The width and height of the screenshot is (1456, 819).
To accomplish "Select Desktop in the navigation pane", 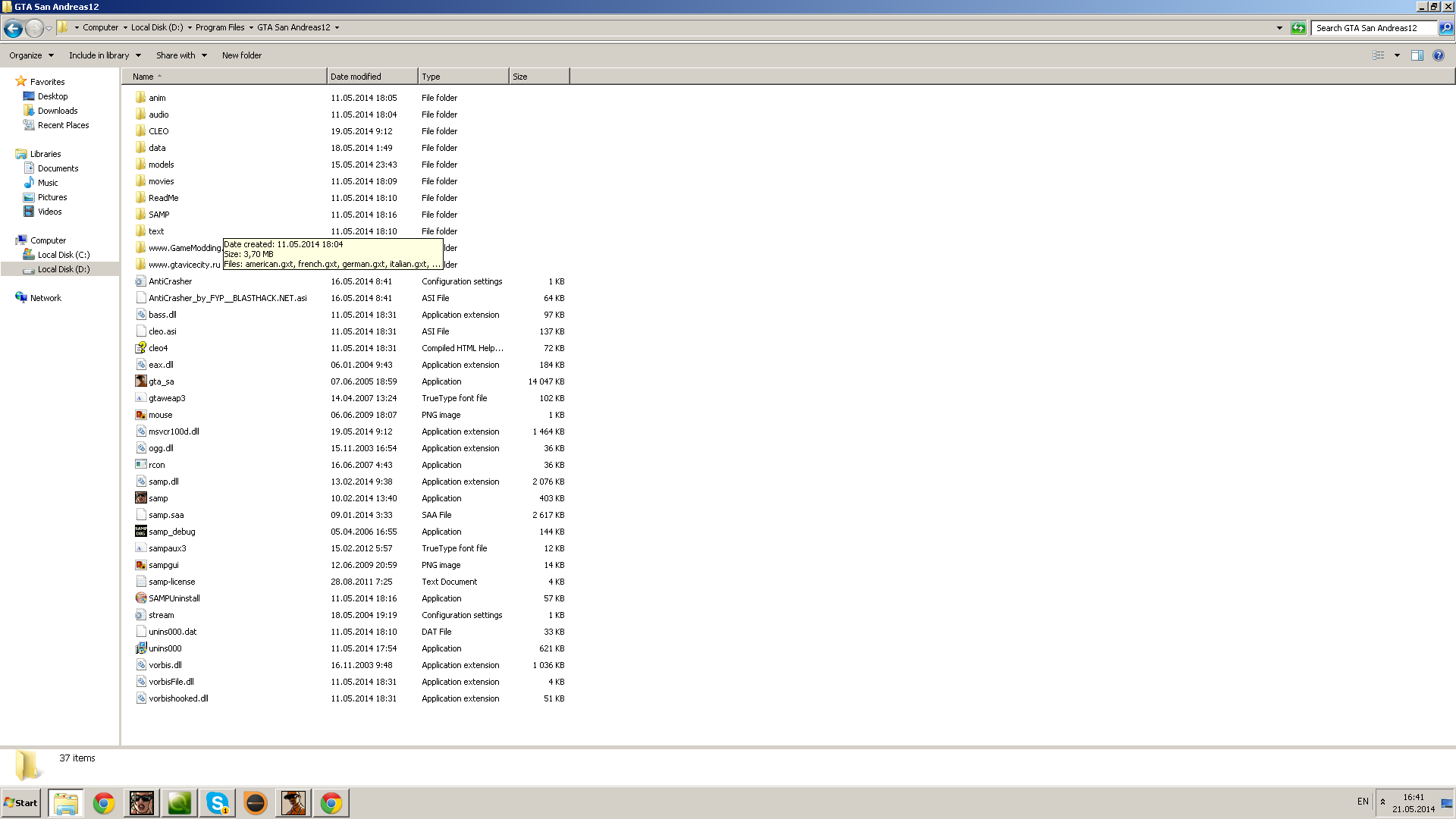I will coord(52,96).
